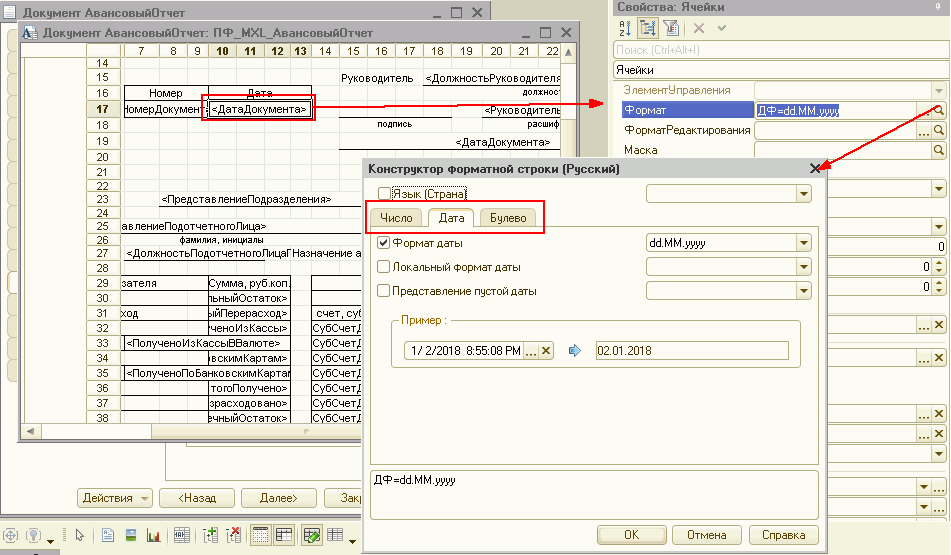
Task: Sort properties alphabetically in the Свойства panel
Action: [x=625, y=28]
